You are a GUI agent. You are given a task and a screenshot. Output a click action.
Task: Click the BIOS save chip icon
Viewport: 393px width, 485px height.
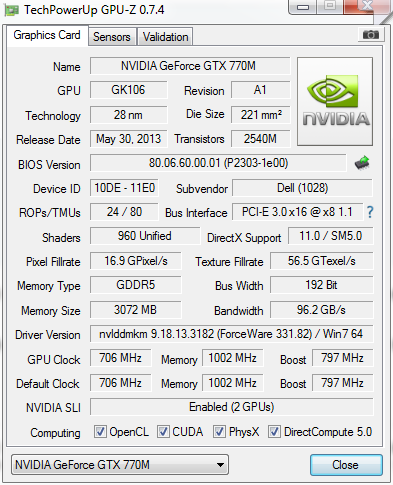pos(362,163)
